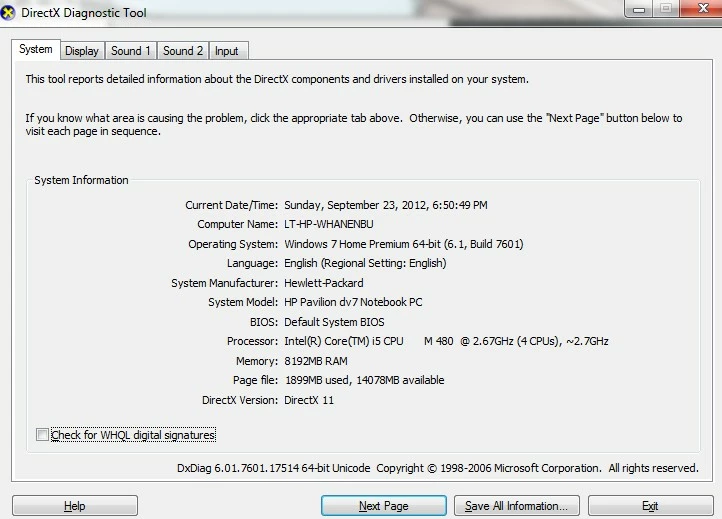
Task: Click Default System BIOS value
Action: pos(334,322)
